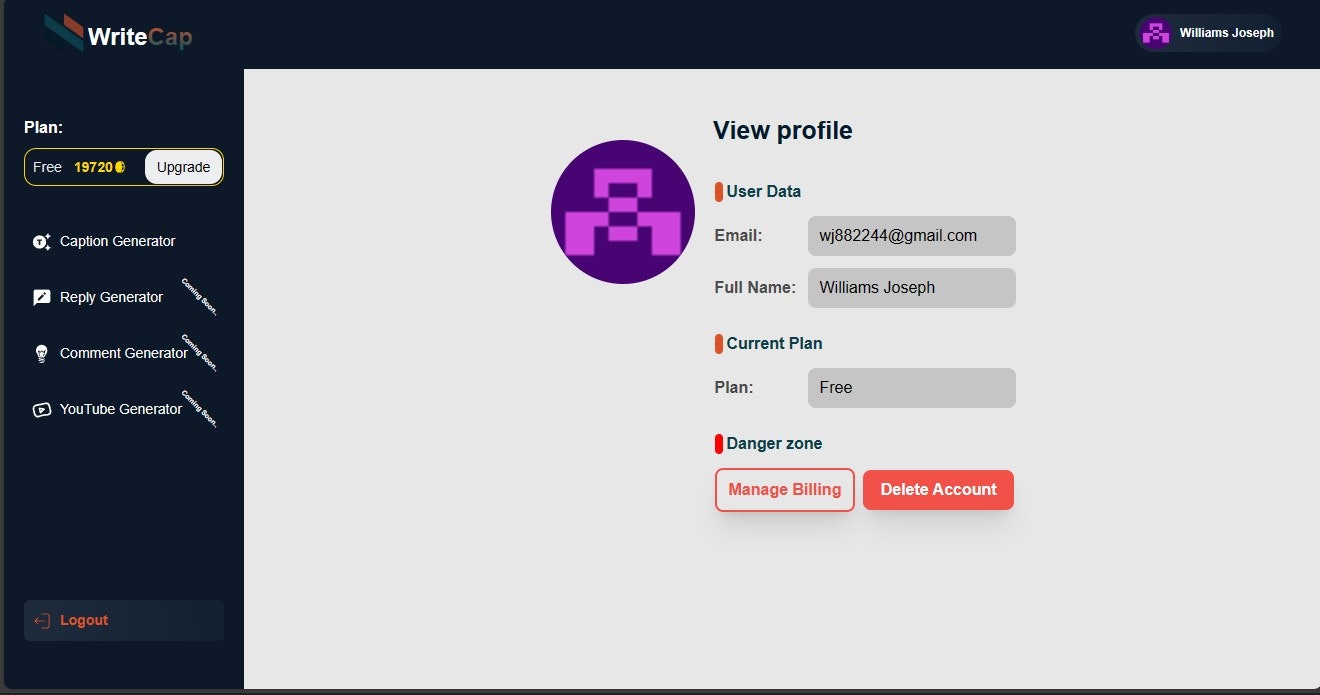
Task: Click the View profile heading
Action: coord(783,130)
